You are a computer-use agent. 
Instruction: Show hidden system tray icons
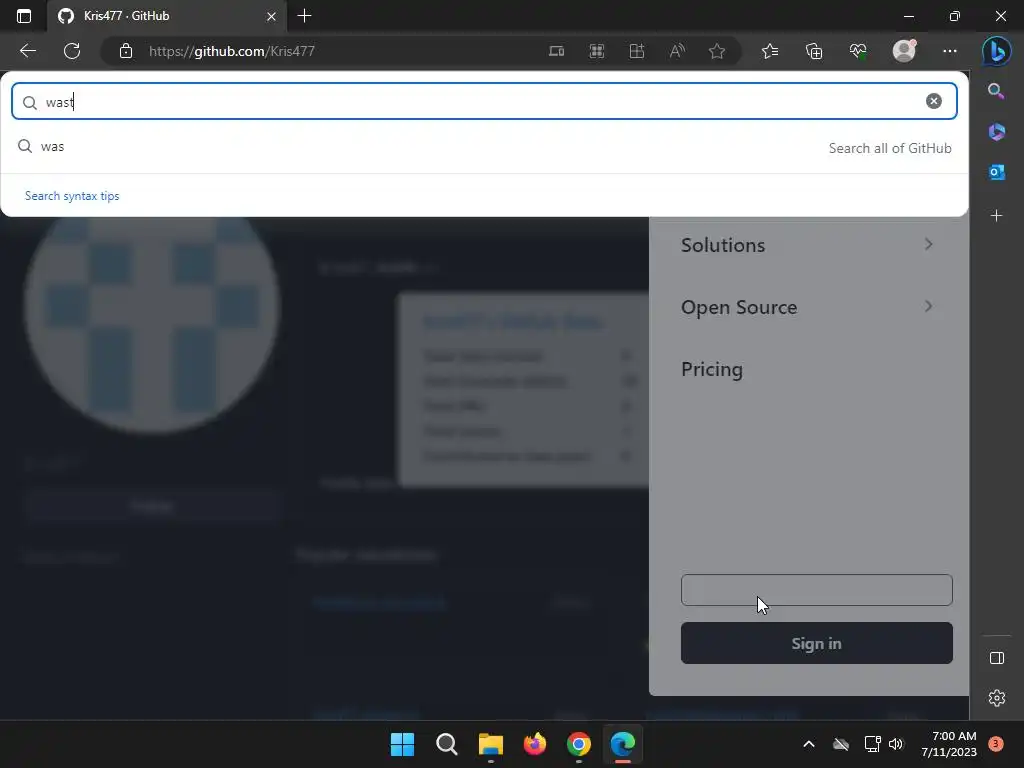[808, 744]
